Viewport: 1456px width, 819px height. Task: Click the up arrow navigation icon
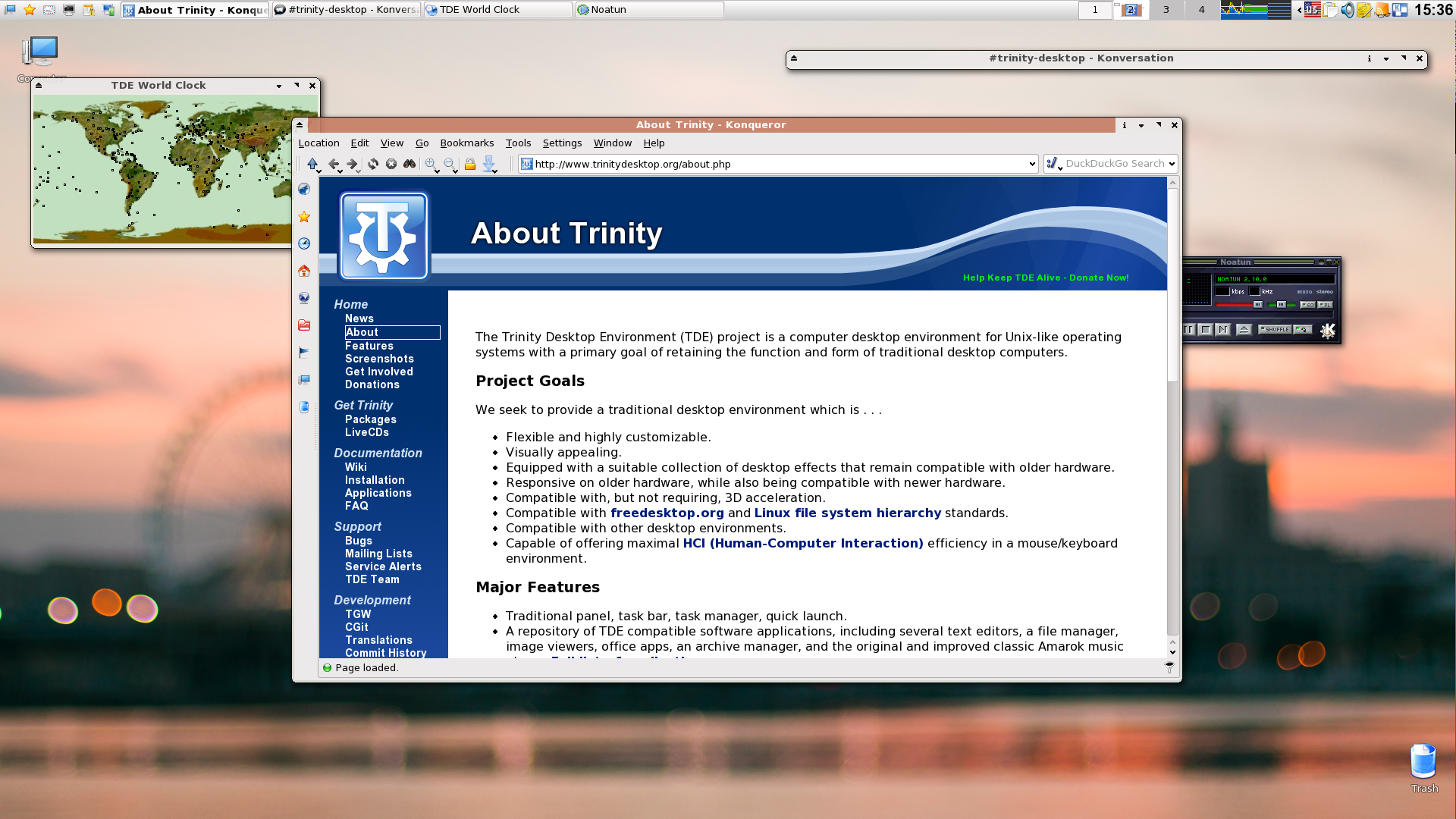pyautogui.click(x=312, y=164)
